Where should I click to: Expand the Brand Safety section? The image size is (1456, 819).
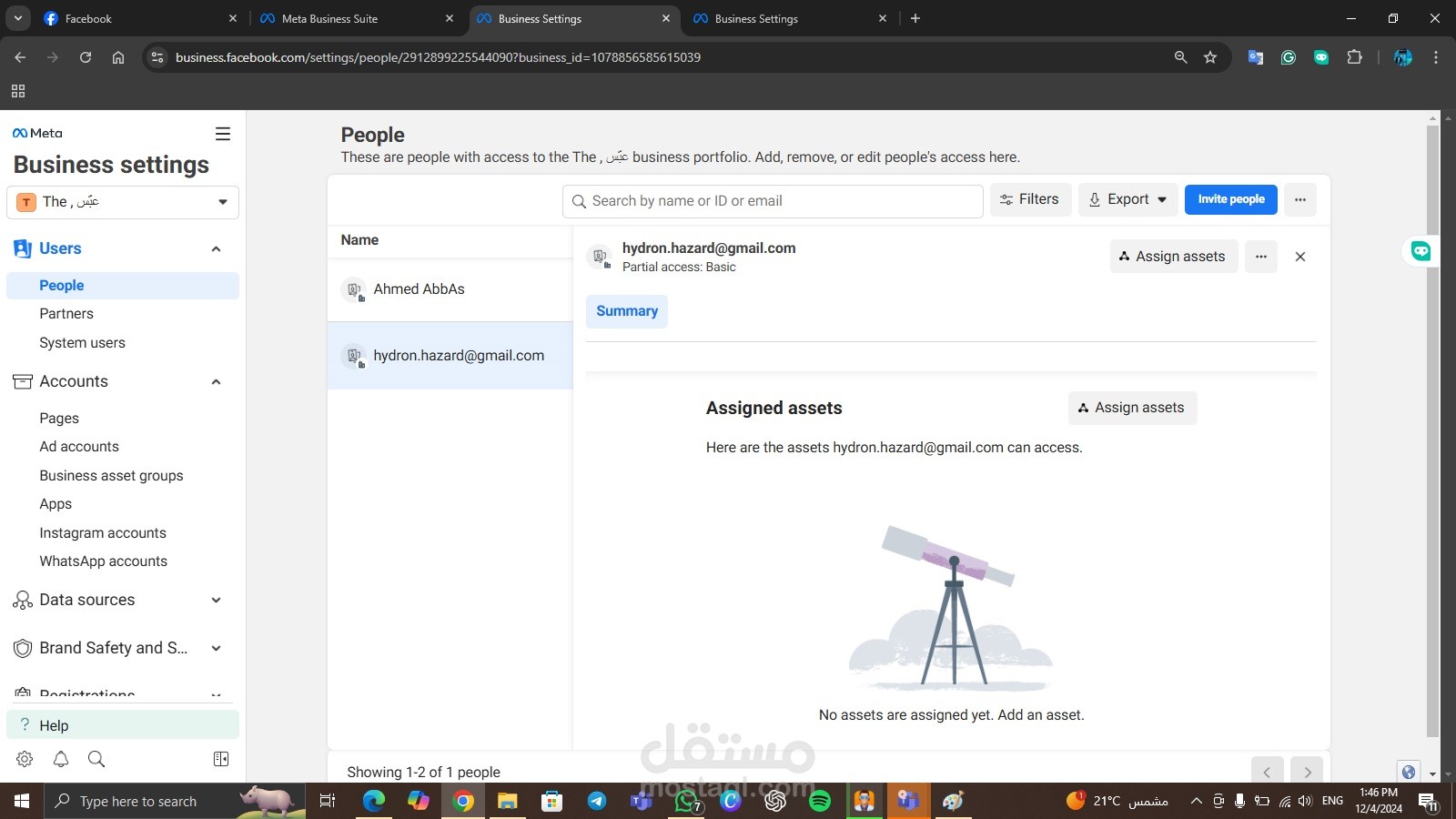[216, 649]
